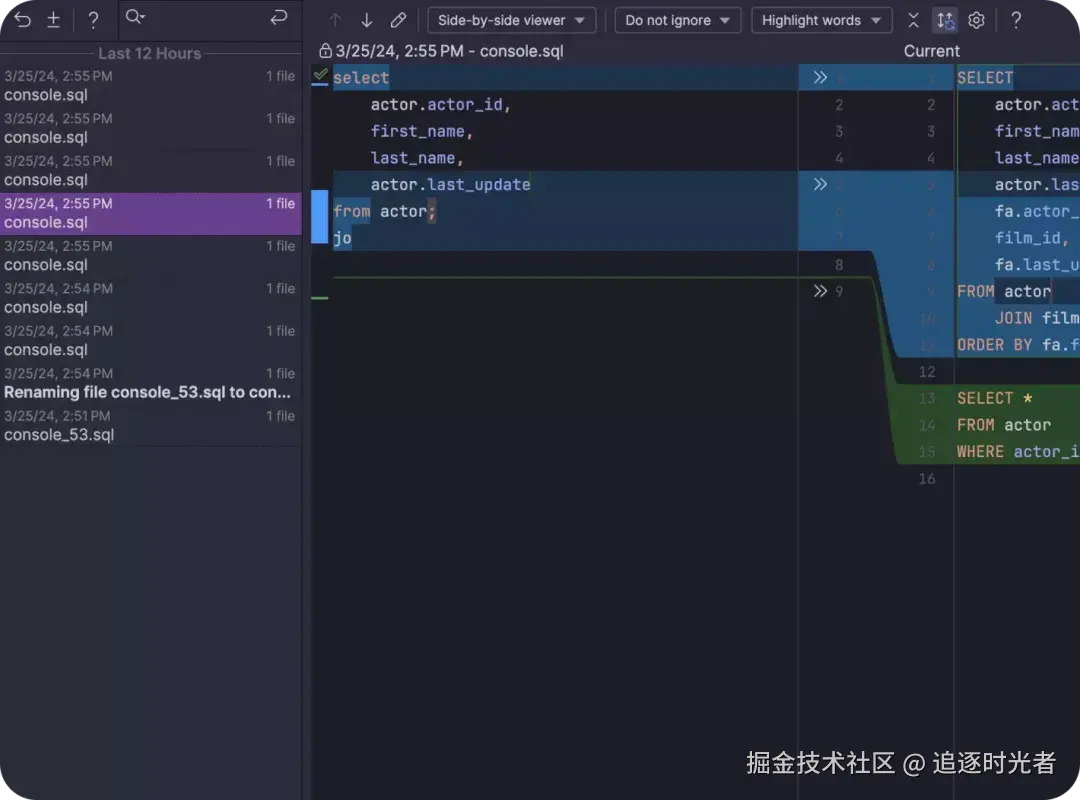Click the Revert (undo arrow) icon
This screenshot has width=1080, height=800.
(22, 19)
